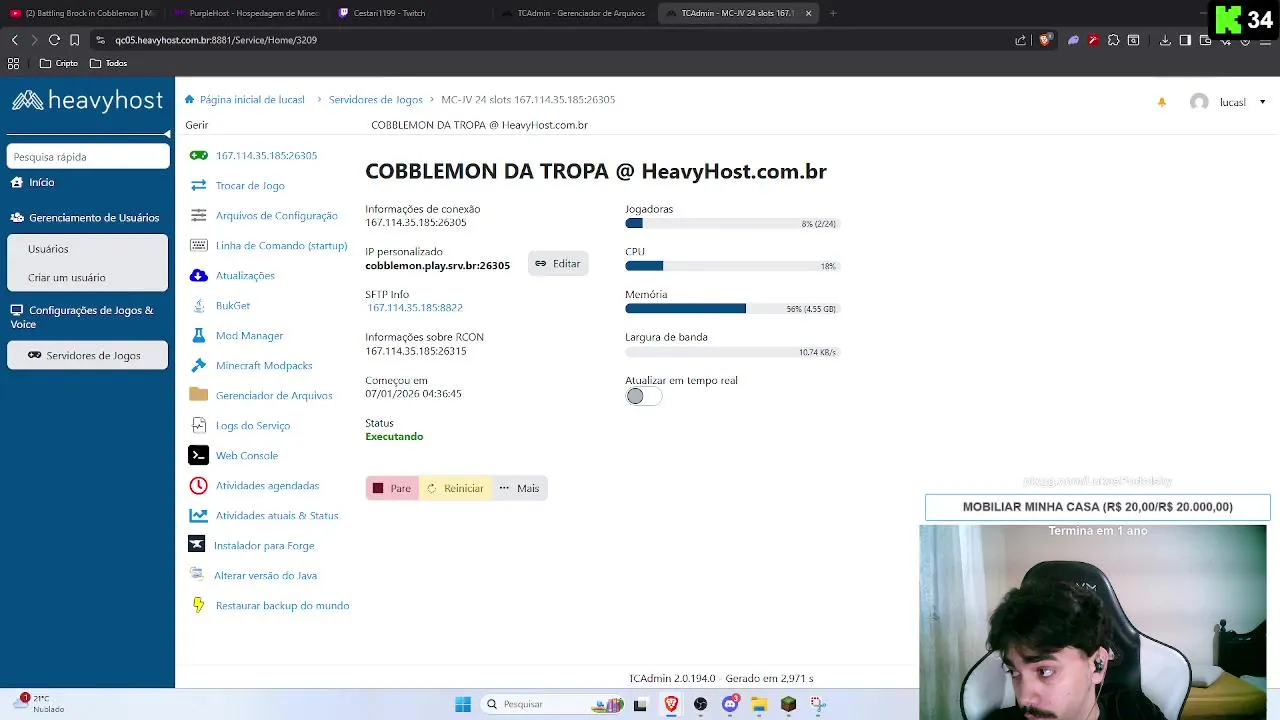Expand Configurações de Jogos & Voice section
Screen dimensions: 1280x720
click(85, 317)
